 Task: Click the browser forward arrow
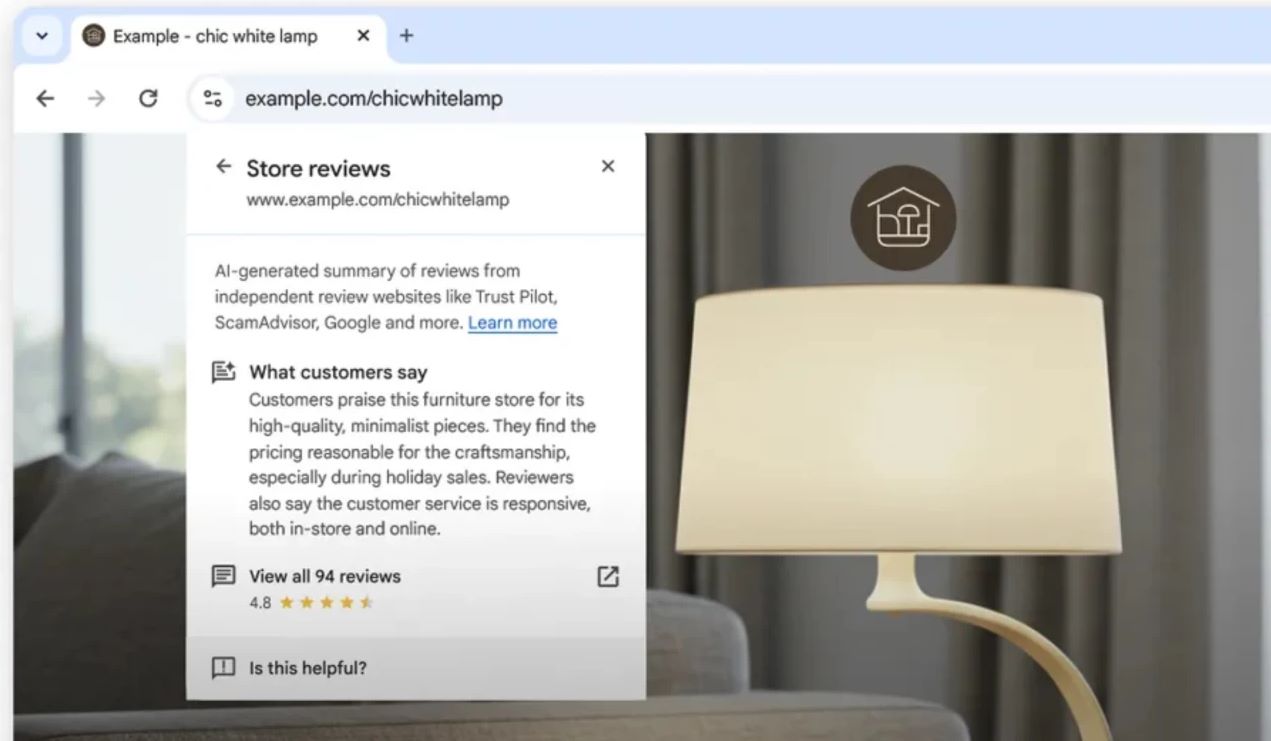(96, 98)
